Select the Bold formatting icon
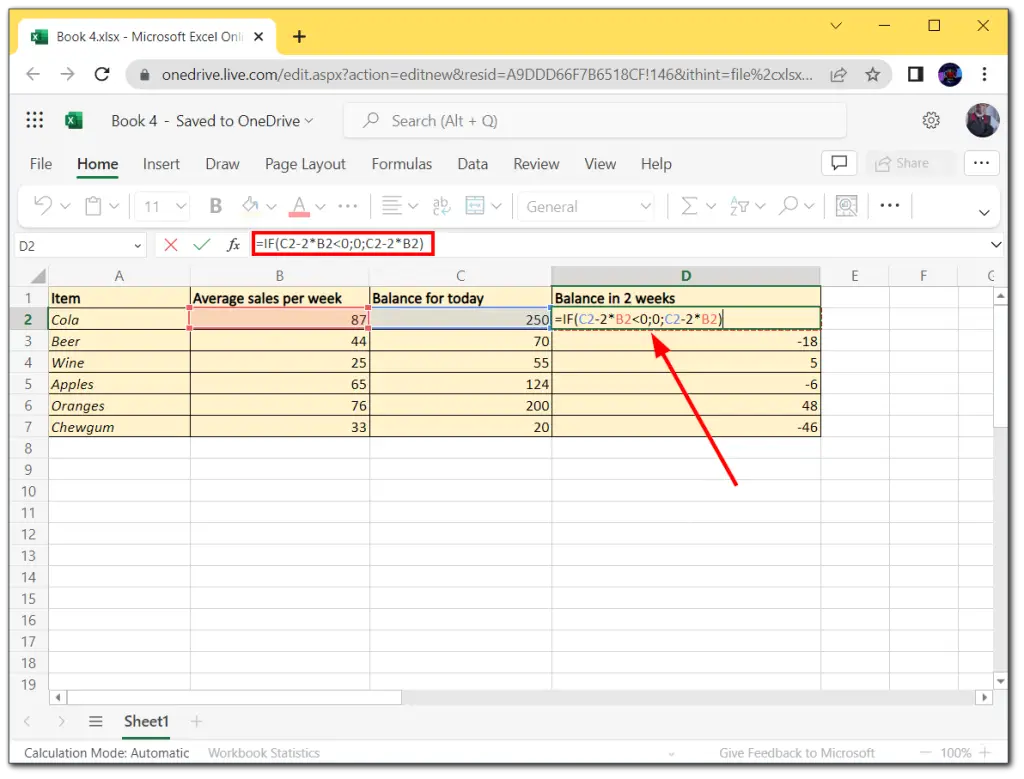This screenshot has height=779, width=1024. [x=214, y=206]
